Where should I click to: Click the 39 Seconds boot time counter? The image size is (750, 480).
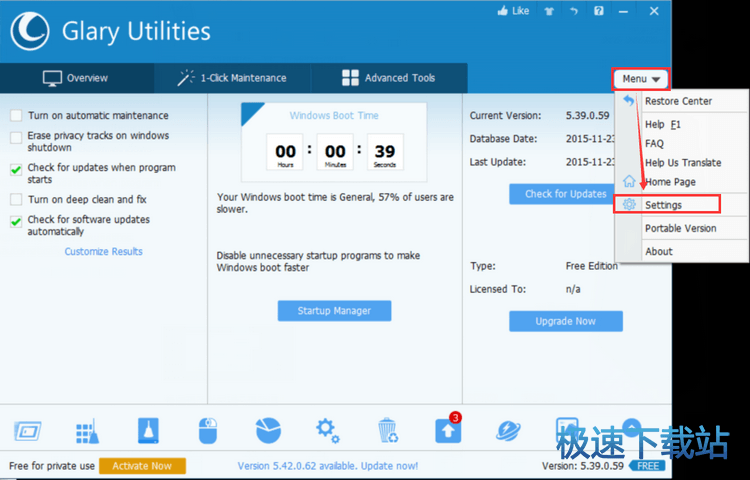click(385, 152)
